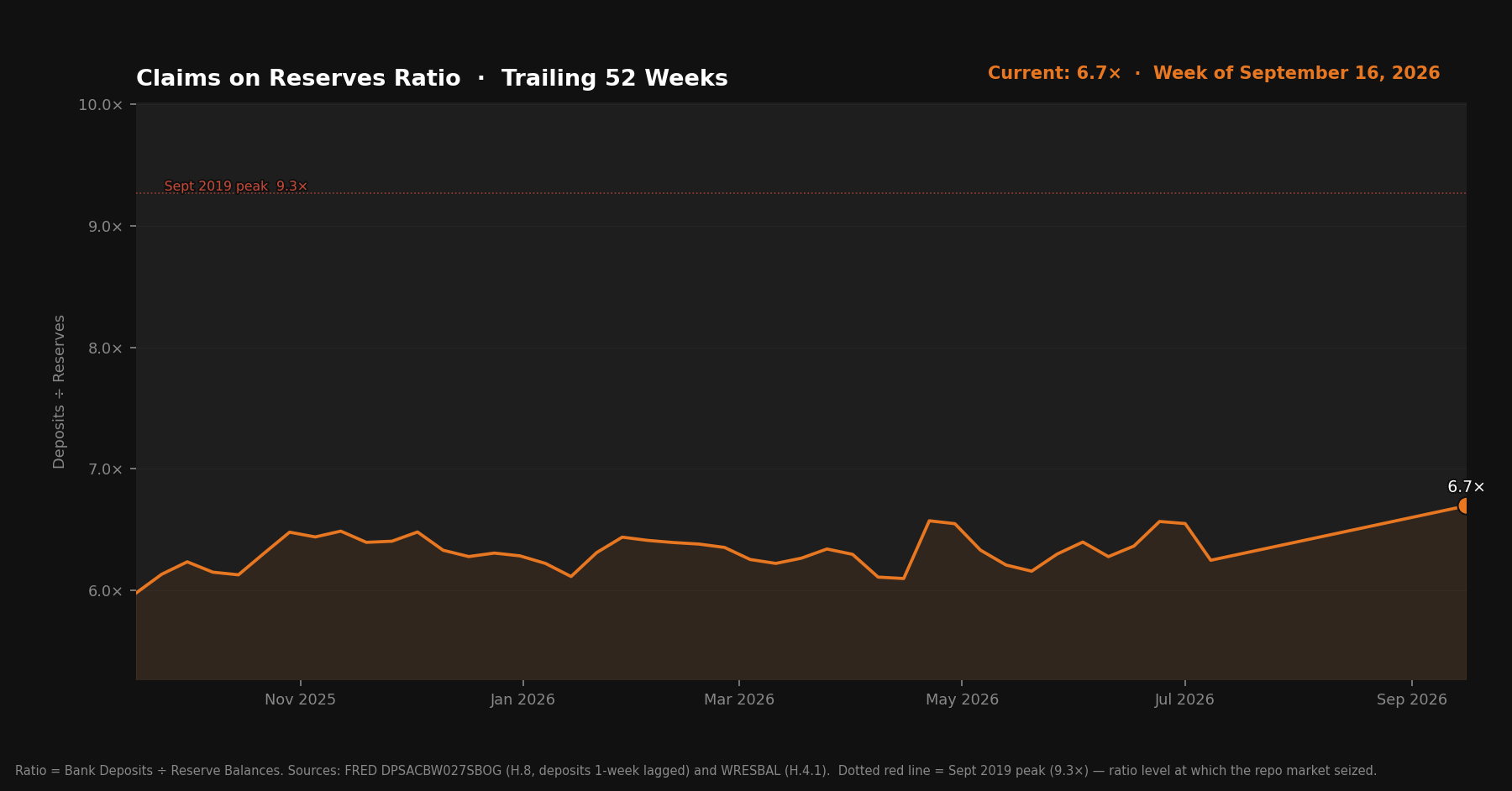Select the Nov 2025 x-axis tick label
The image size is (1512, 791).
click(x=300, y=699)
